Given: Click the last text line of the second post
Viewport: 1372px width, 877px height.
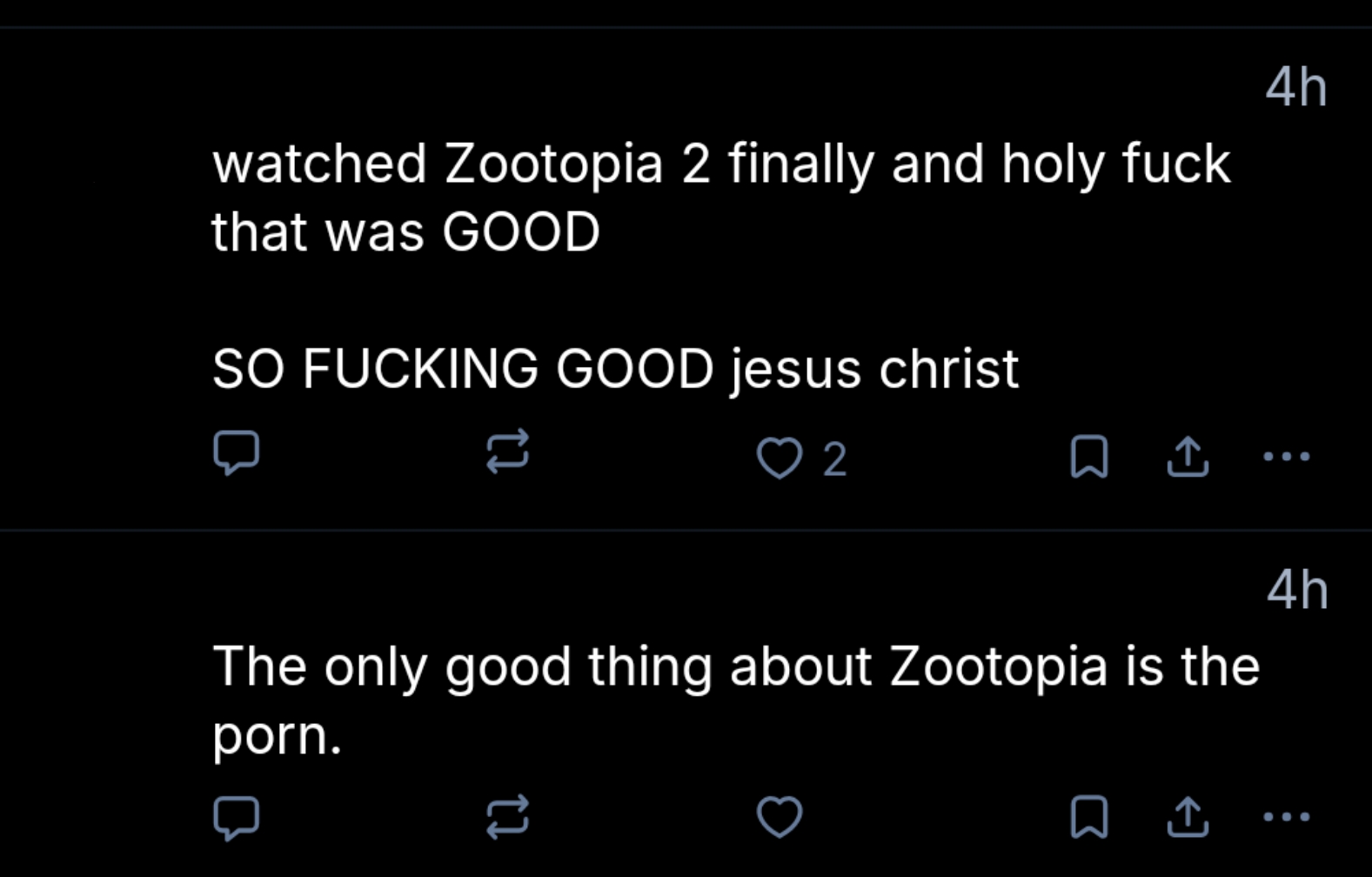Looking at the screenshot, I should [277, 737].
